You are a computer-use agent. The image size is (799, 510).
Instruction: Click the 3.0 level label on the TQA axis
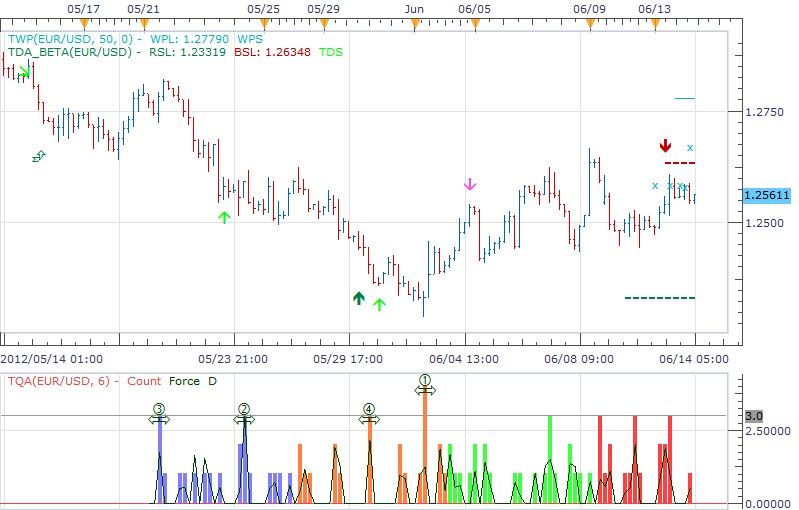[x=754, y=416]
